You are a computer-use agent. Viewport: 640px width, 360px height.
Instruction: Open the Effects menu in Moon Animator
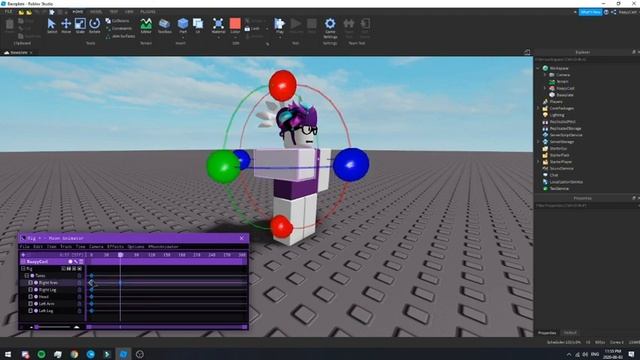click(116, 247)
